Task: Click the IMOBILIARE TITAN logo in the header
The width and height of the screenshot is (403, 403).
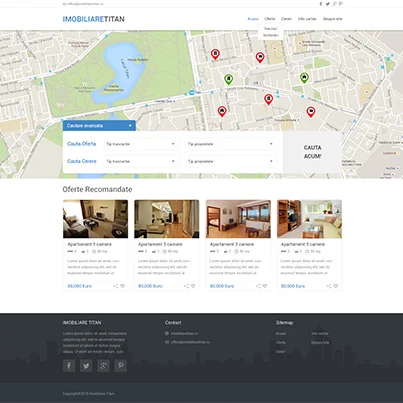Action: pos(94,19)
